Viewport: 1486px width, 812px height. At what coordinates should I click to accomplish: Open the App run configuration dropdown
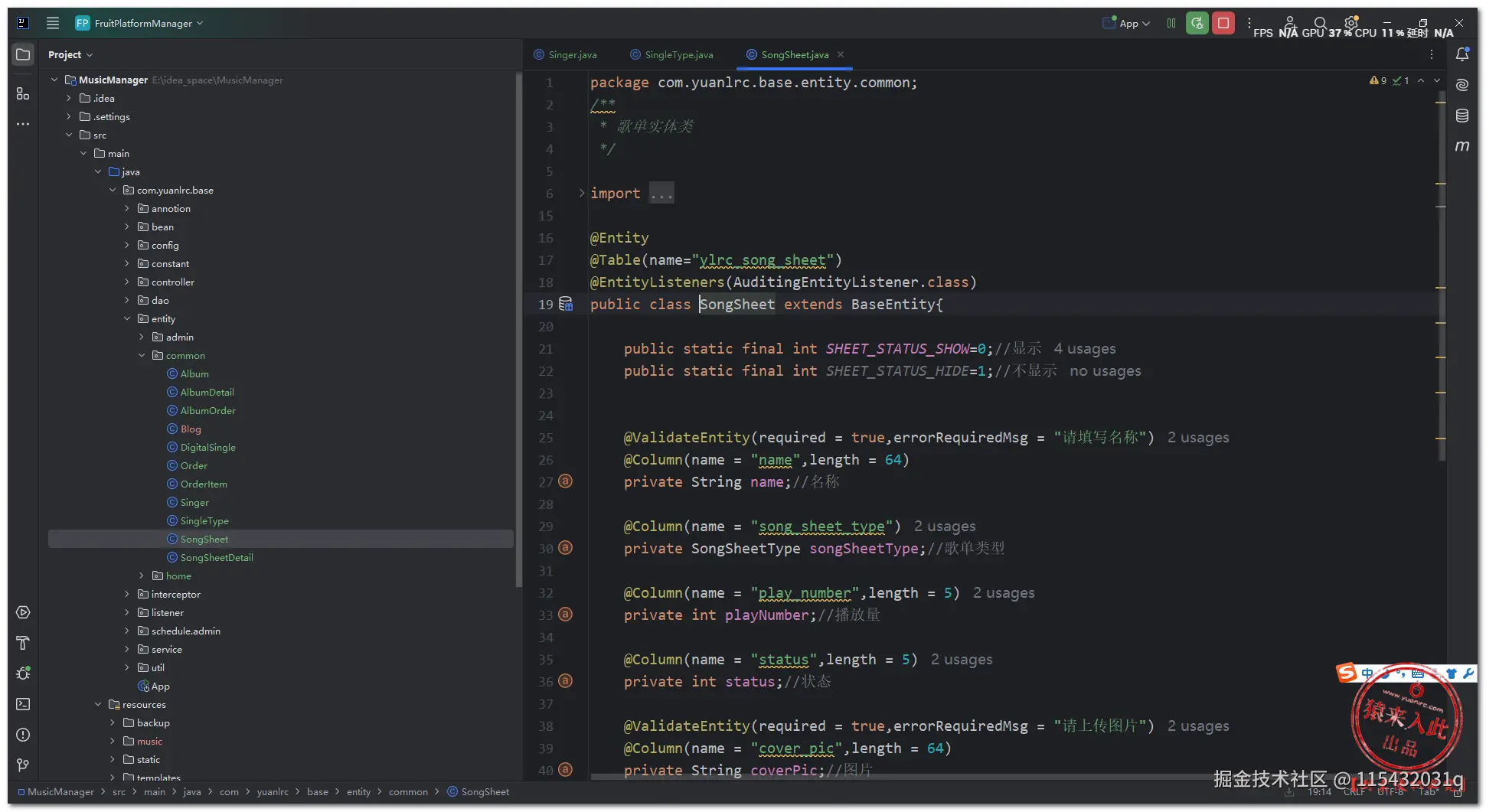click(1126, 23)
